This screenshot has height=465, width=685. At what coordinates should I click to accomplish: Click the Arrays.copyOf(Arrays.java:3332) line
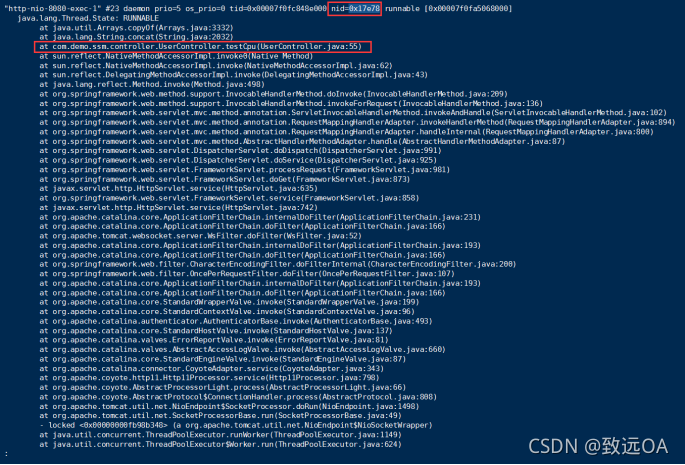(x=136, y=28)
